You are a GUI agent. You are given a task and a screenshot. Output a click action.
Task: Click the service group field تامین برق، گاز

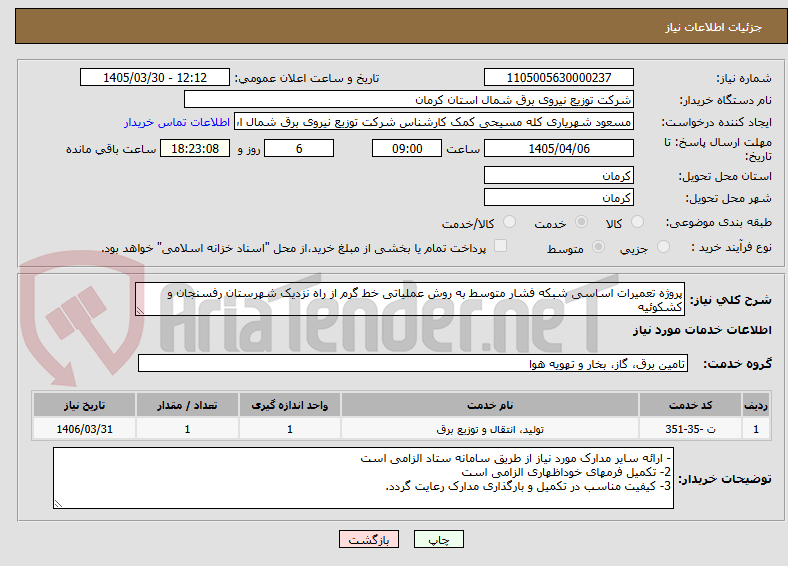pyautogui.click(x=413, y=363)
